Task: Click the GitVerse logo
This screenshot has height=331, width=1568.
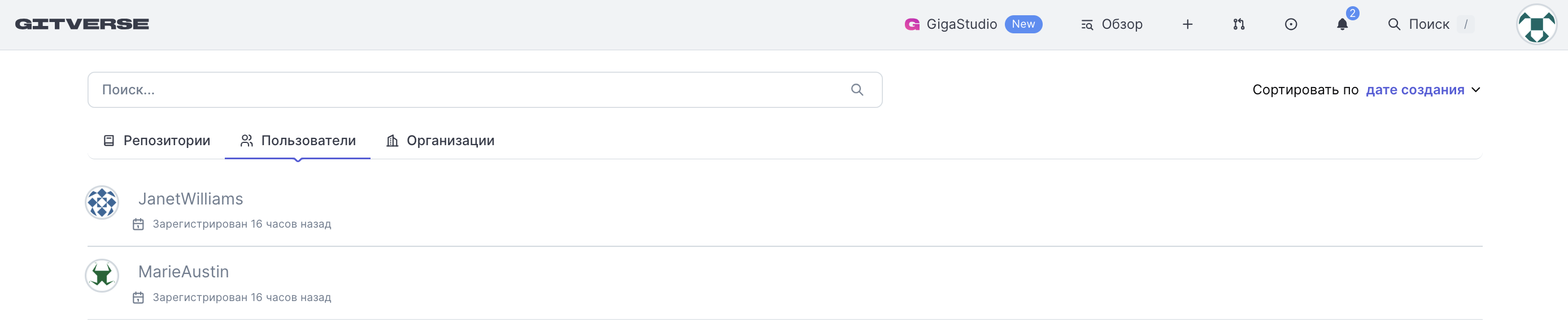Action: 82,24
